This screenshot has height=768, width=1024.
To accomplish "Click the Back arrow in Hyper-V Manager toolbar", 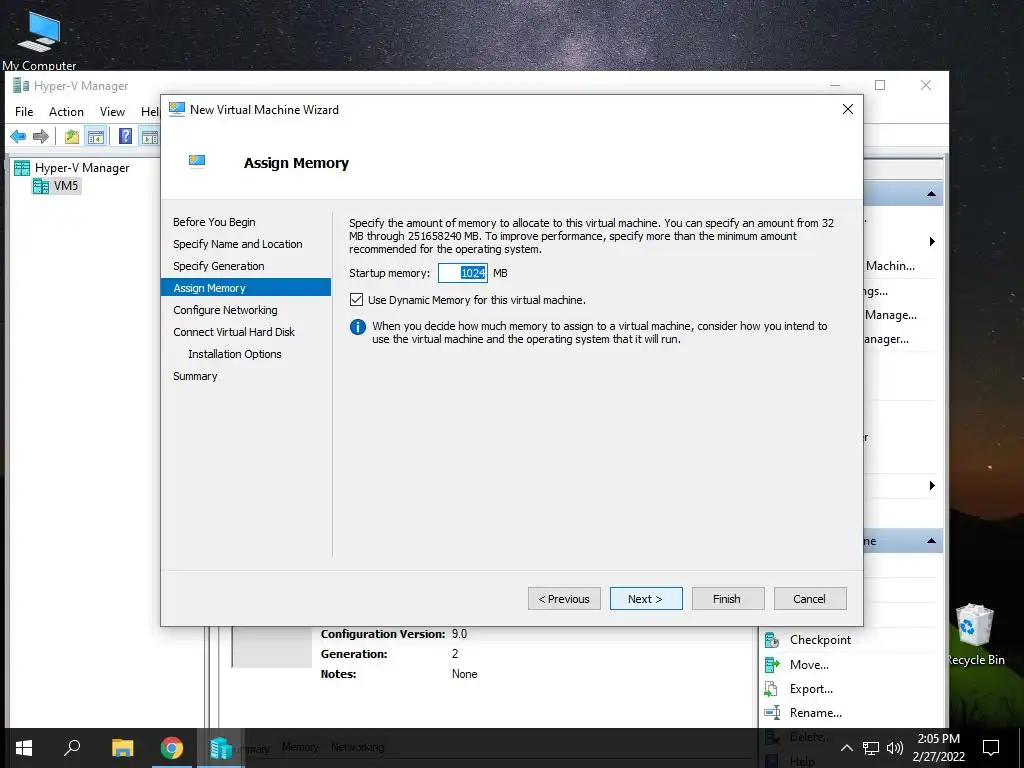I will (18, 136).
